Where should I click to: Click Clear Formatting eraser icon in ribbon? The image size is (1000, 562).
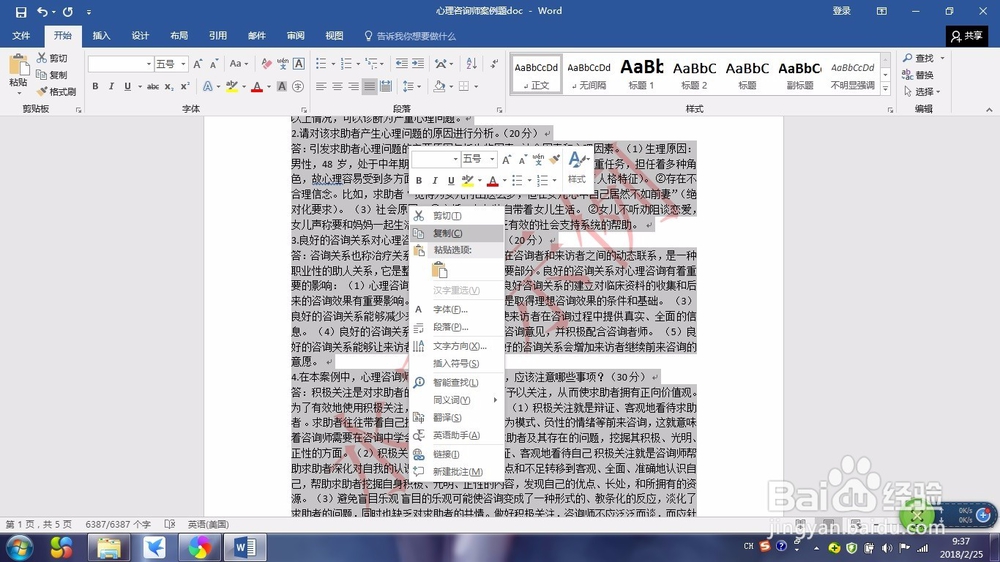267,64
